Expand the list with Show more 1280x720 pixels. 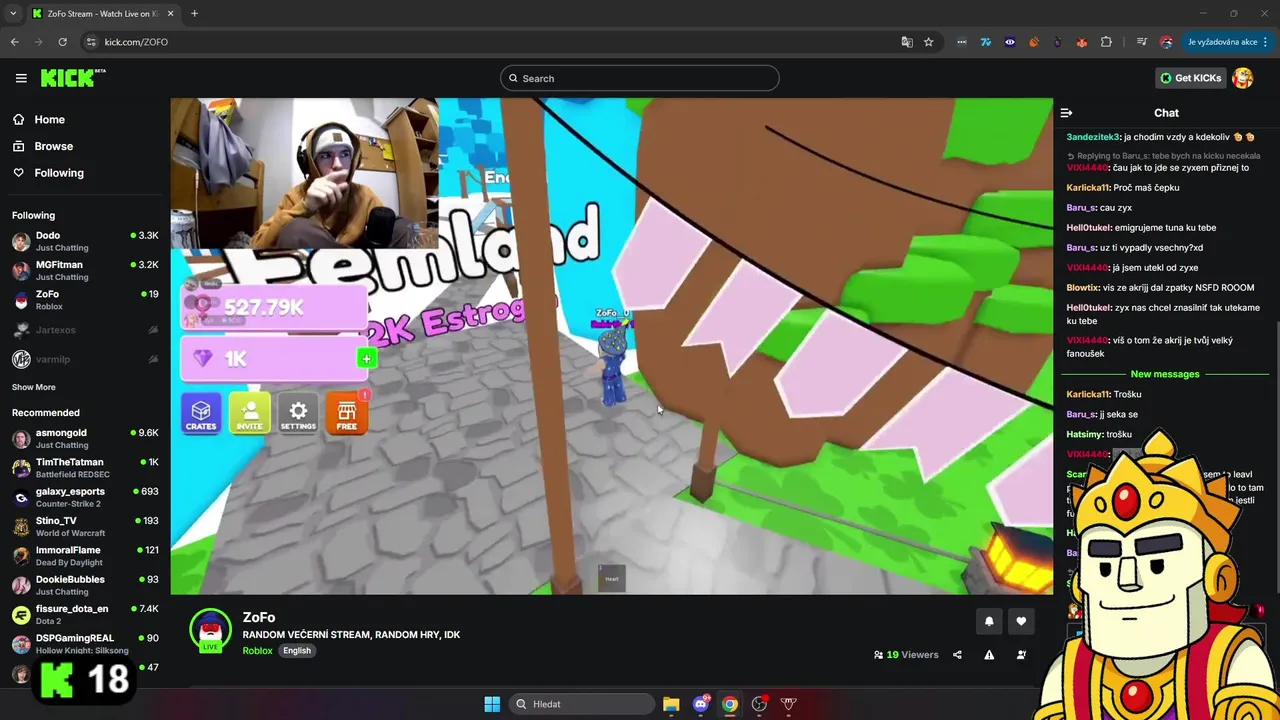pyautogui.click(x=34, y=387)
